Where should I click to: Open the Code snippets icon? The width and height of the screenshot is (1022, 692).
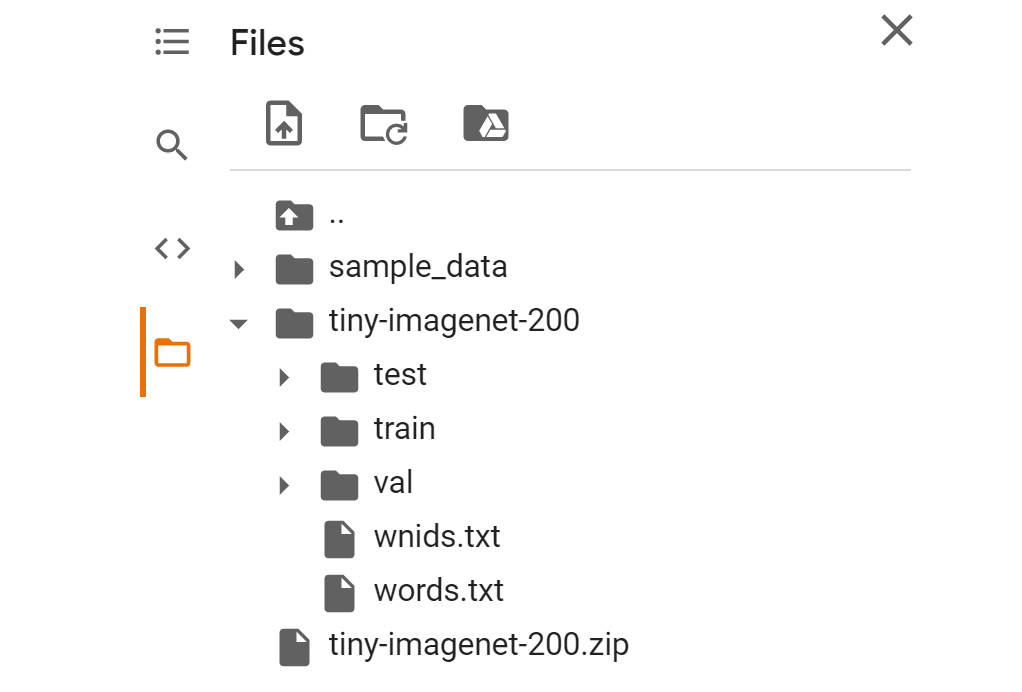pos(172,249)
